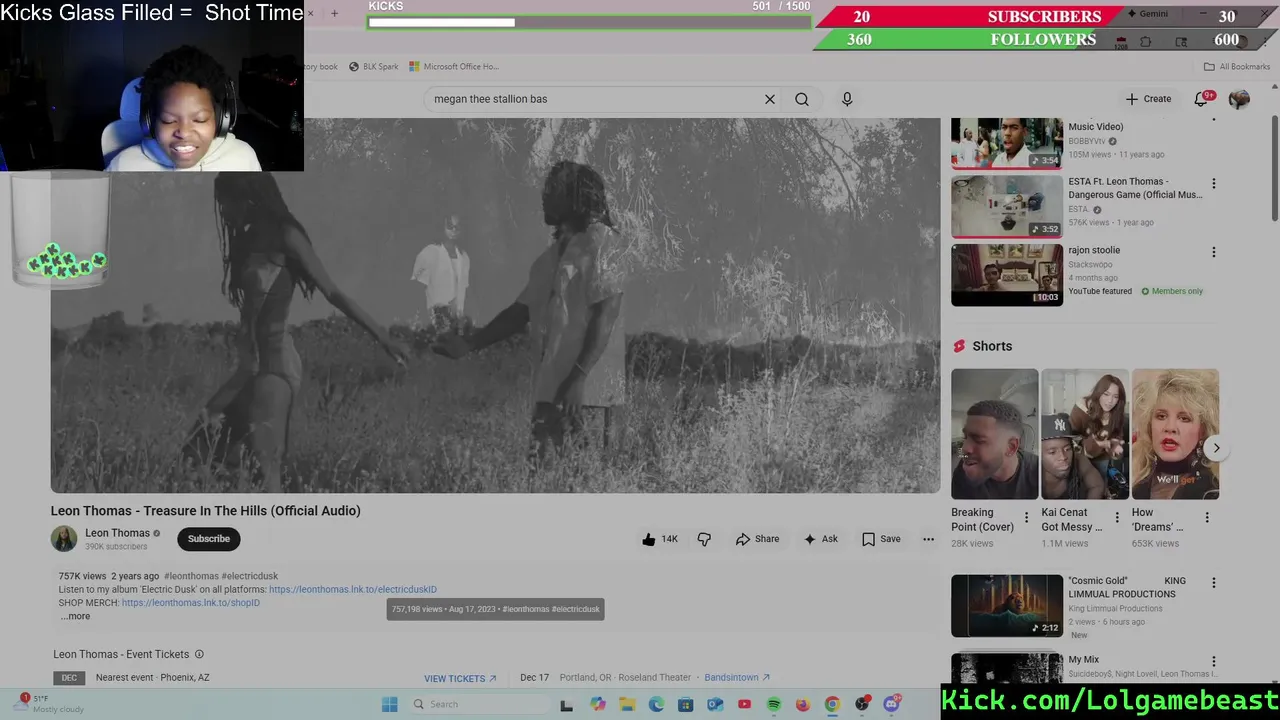Open Gemini in Chrome toolbar
Viewport: 1280px width, 720px height.
point(1147,14)
